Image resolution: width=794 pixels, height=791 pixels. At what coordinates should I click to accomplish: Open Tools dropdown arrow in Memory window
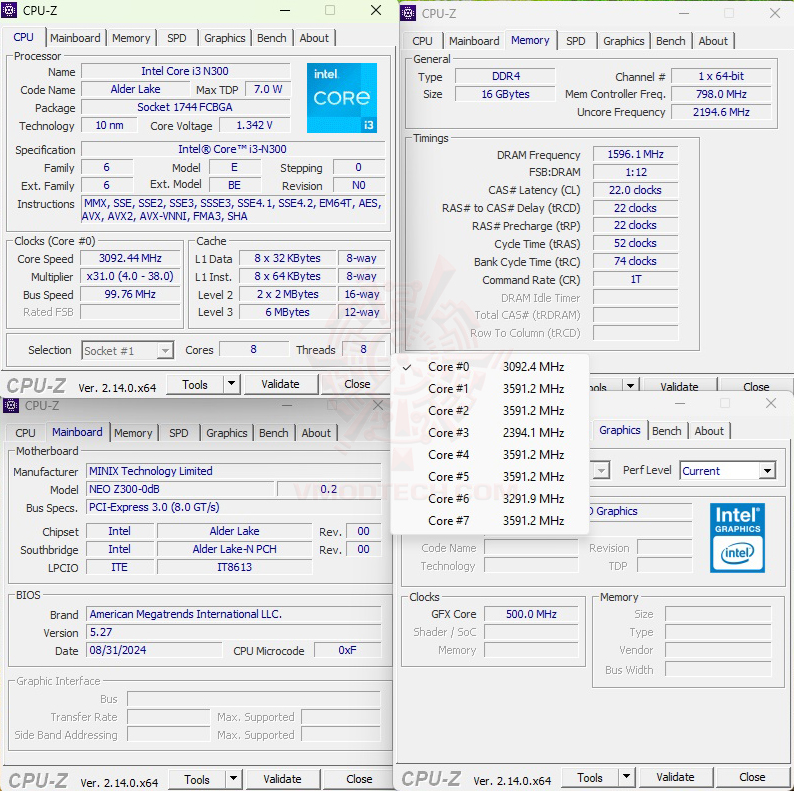(x=630, y=386)
